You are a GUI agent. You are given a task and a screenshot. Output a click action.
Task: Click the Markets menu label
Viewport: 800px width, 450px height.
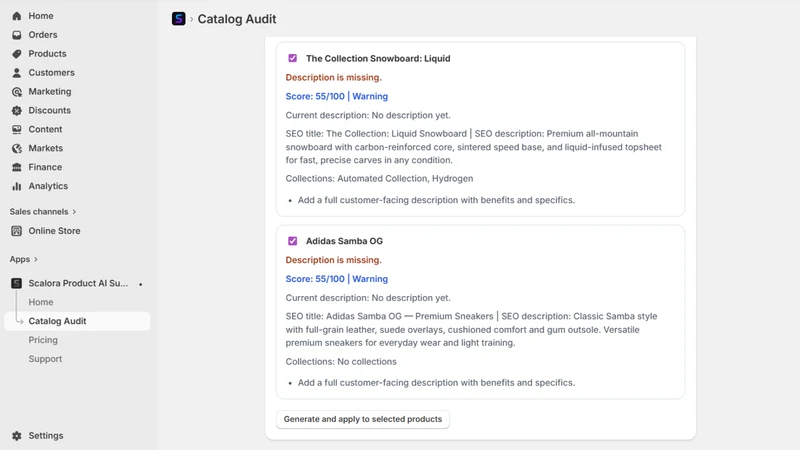tap(46, 148)
